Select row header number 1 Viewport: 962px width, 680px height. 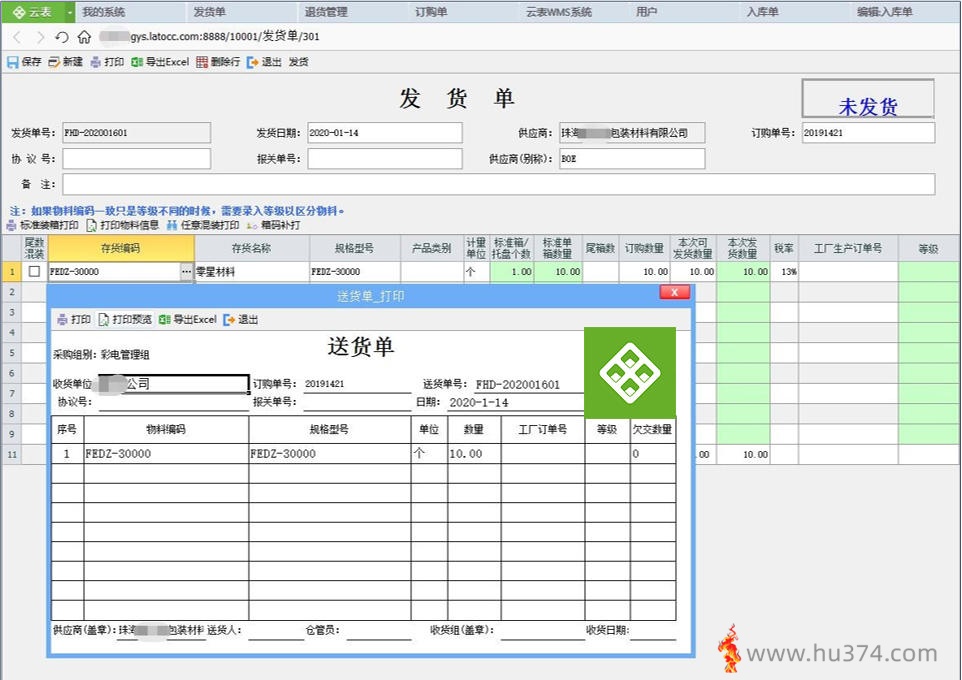(x=12, y=271)
